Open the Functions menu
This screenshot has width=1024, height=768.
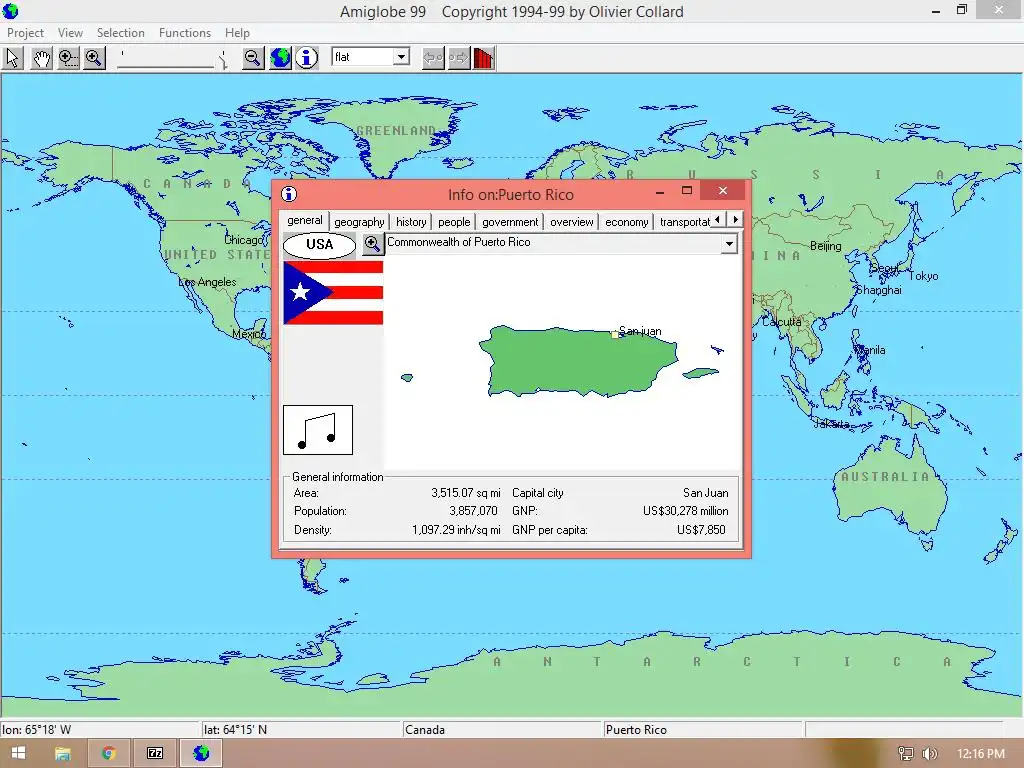(185, 33)
